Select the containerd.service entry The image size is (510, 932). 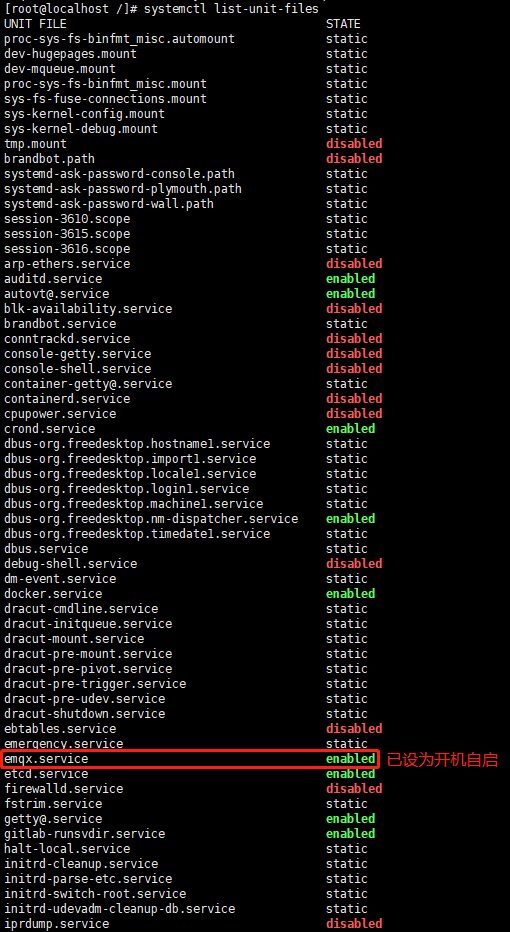coord(67,399)
